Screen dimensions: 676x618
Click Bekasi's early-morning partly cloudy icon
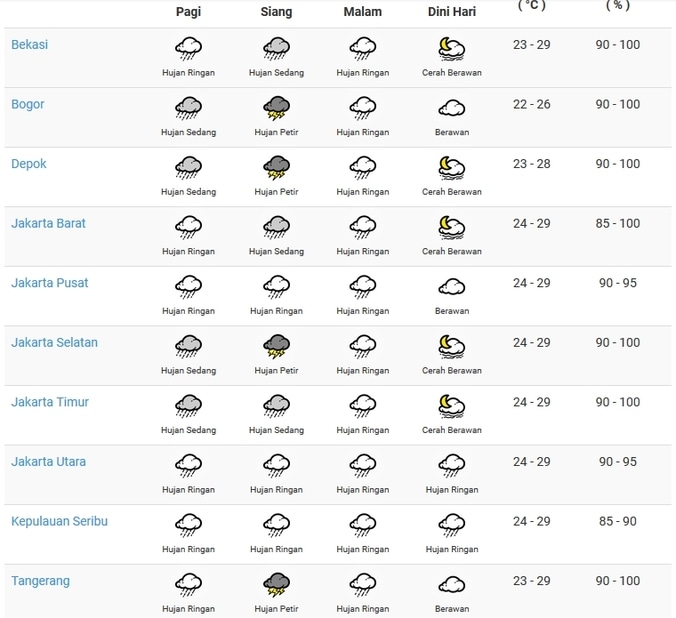point(451,48)
